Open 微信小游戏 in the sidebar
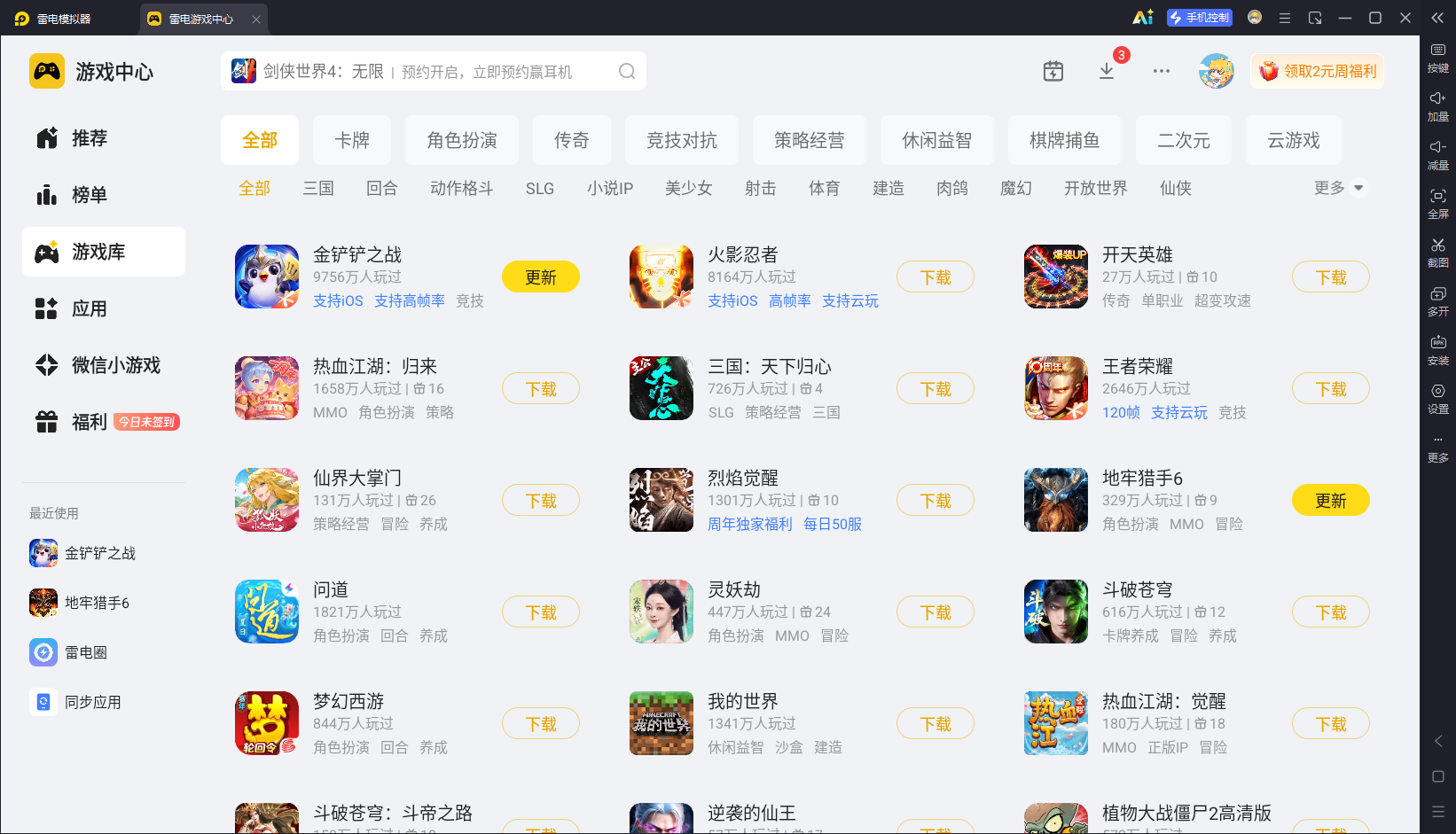The height and width of the screenshot is (834, 1456). point(103,365)
